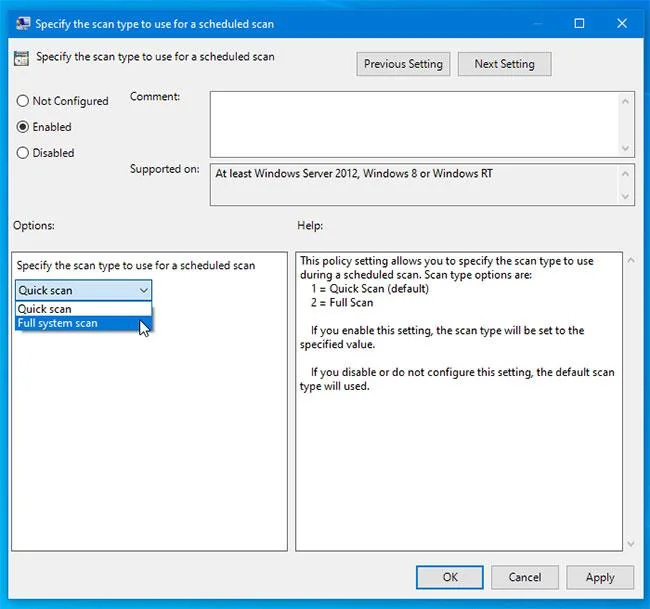The height and width of the screenshot is (609, 650).
Task: Open the scan type combo box
Action: coord(84,290)
